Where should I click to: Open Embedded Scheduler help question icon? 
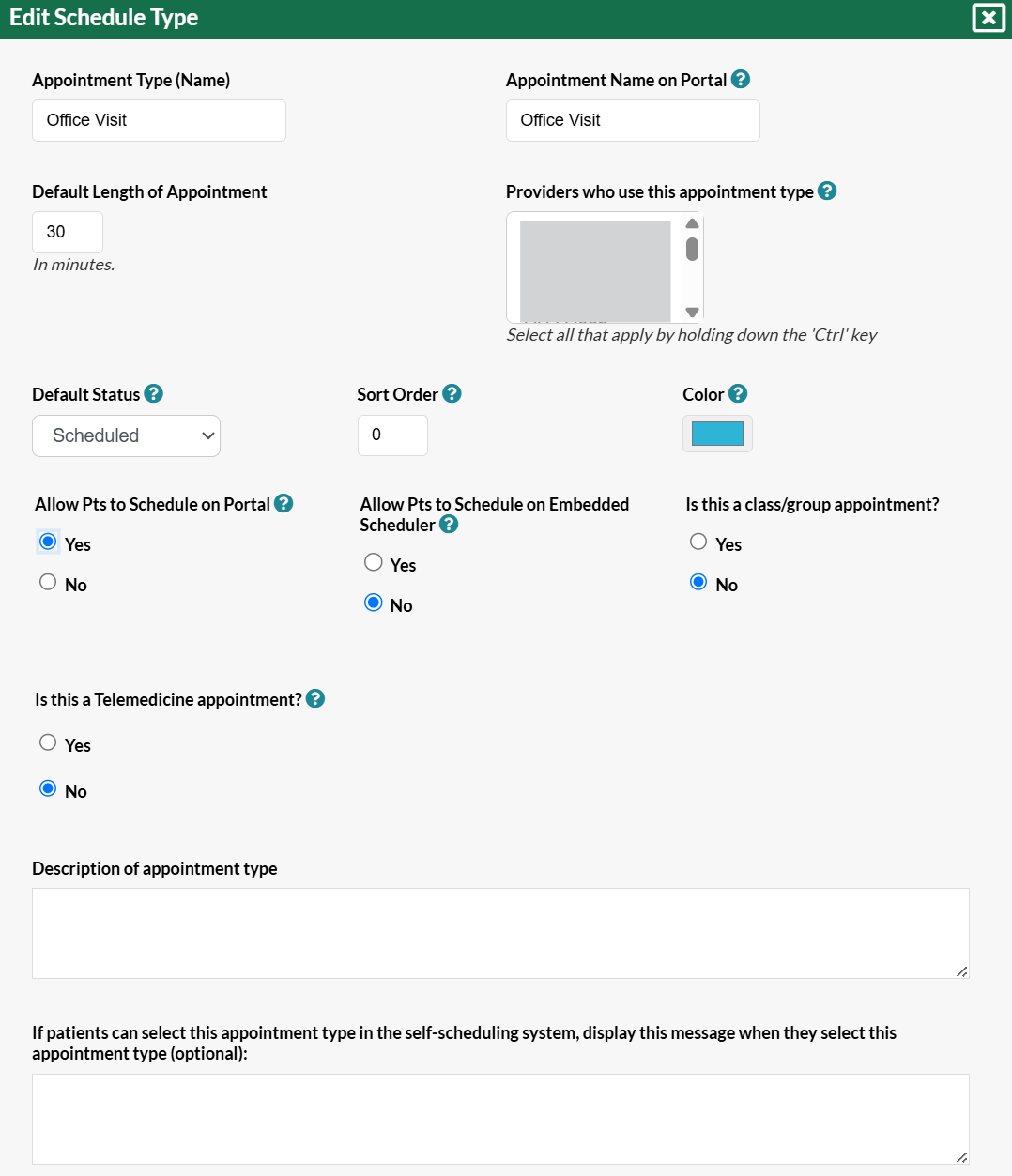449,525
